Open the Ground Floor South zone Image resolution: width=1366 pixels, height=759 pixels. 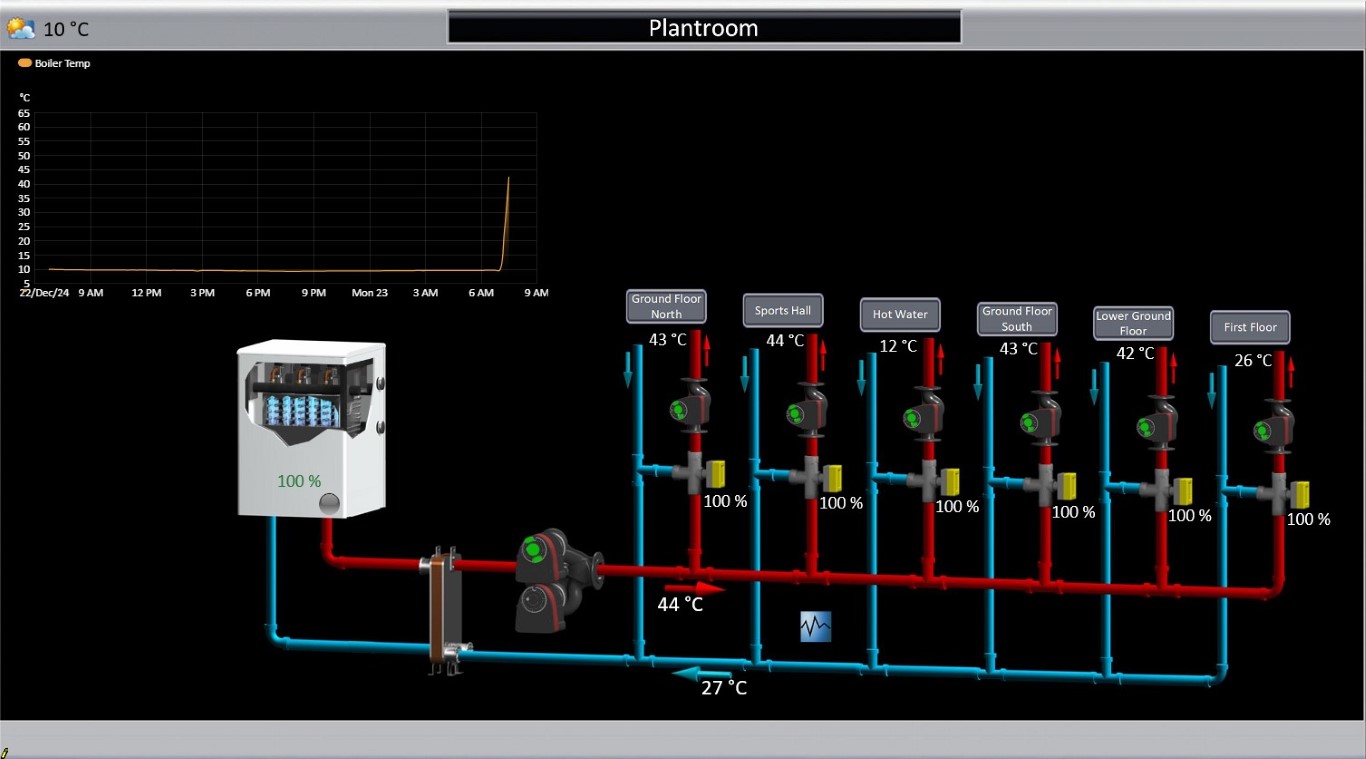click(1016, 319)
